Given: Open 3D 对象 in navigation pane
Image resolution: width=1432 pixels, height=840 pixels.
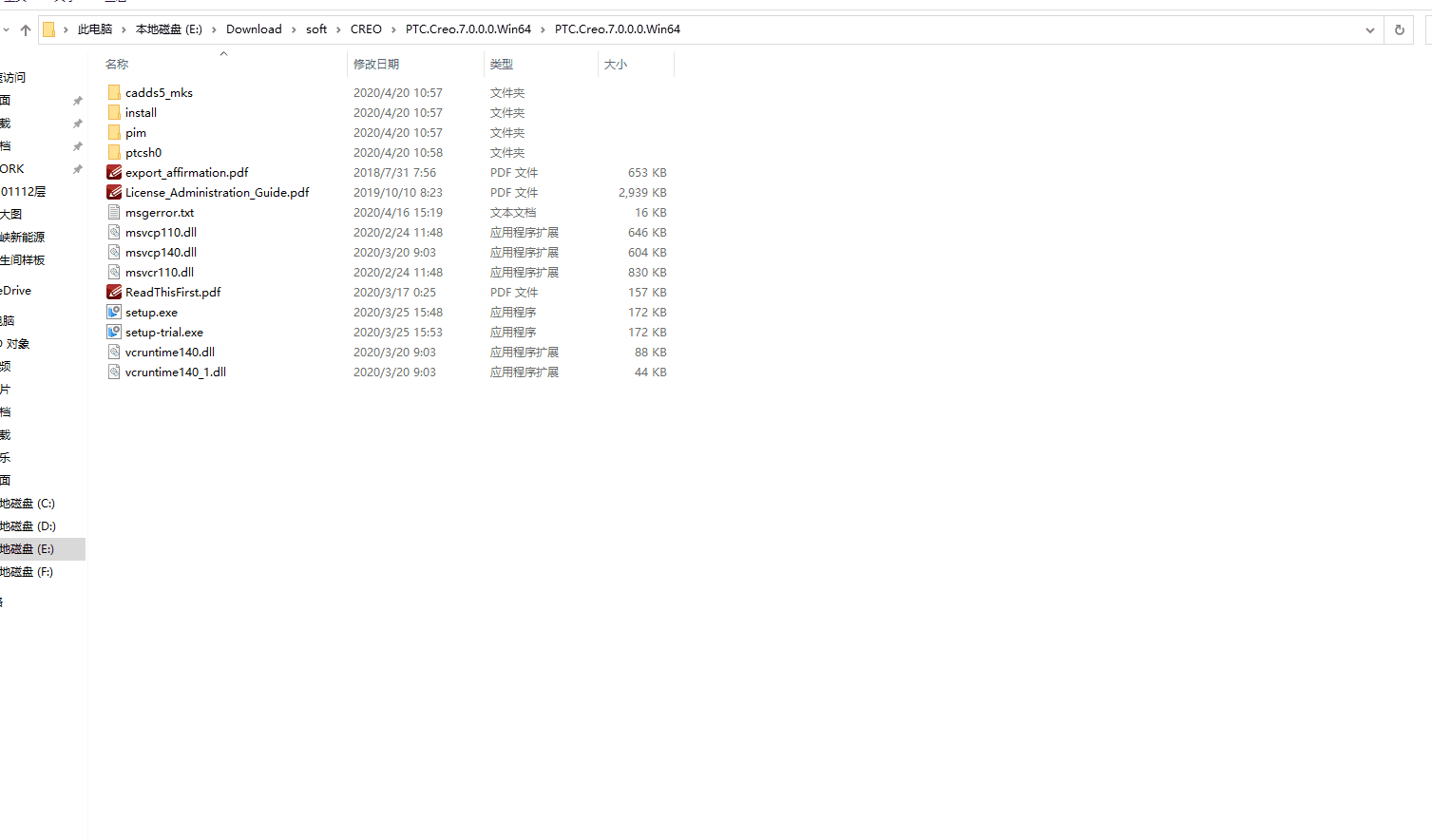Looking at the screenshot, I should [15, 344].
